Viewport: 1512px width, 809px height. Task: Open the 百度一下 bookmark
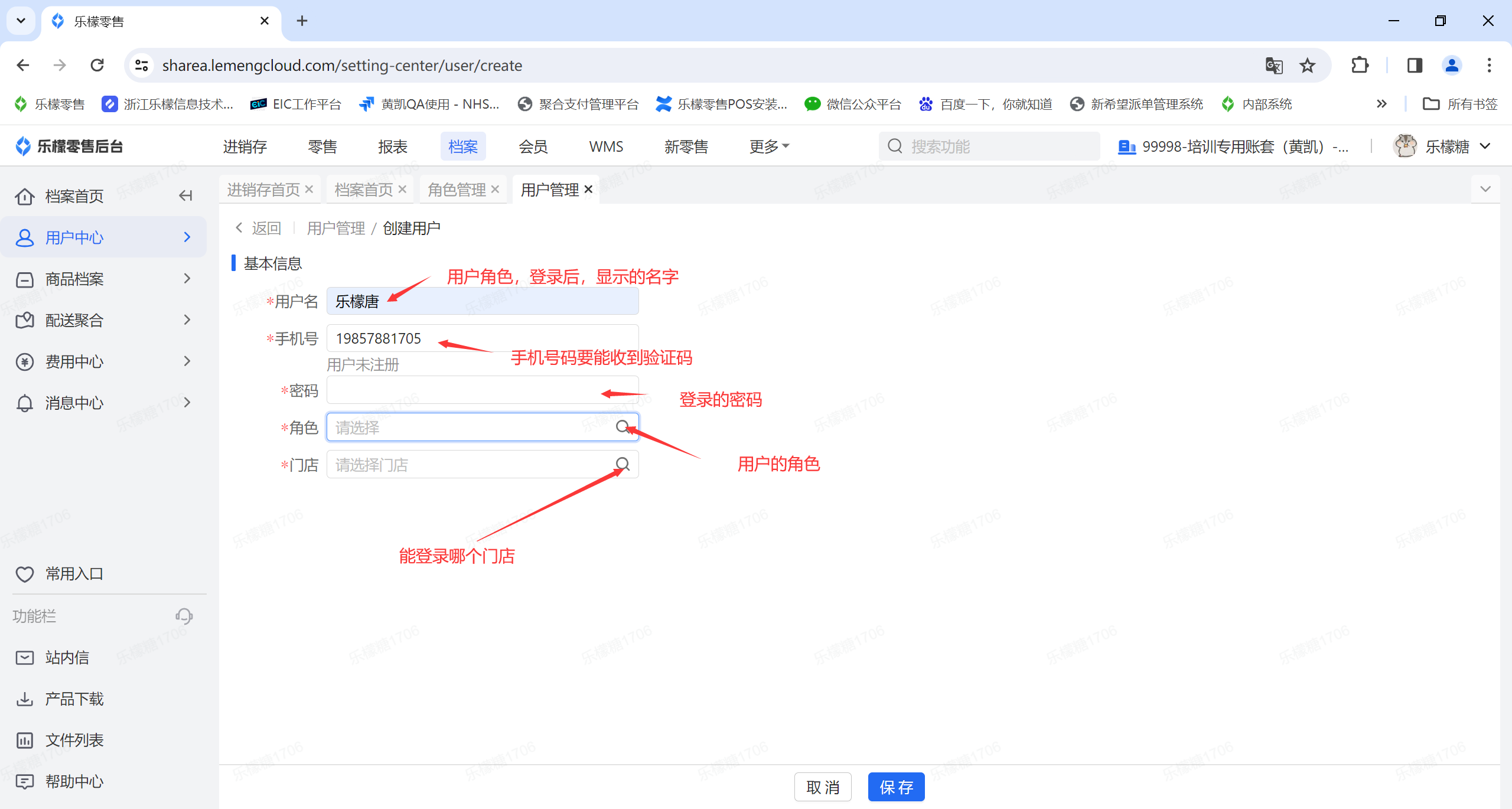(985, 104)
